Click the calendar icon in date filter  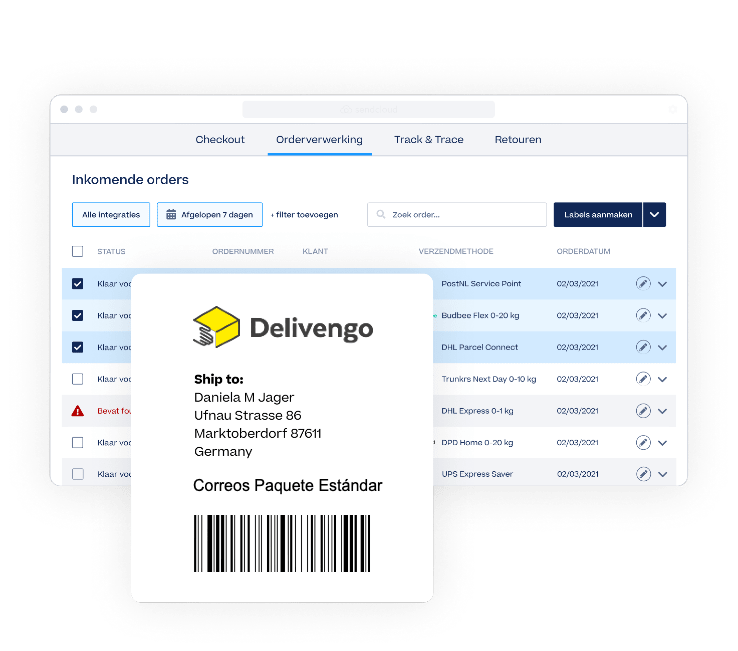point(171,215)
